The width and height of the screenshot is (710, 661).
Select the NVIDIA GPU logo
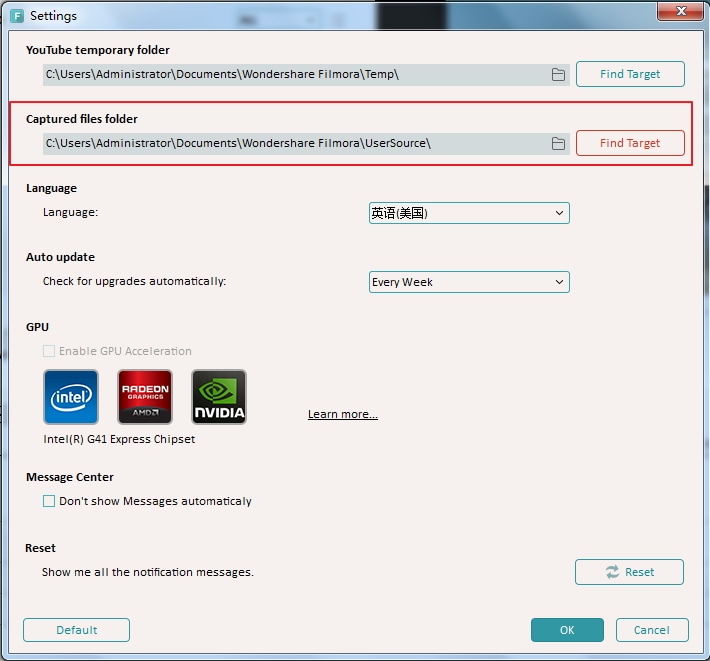tap(219, 397)
